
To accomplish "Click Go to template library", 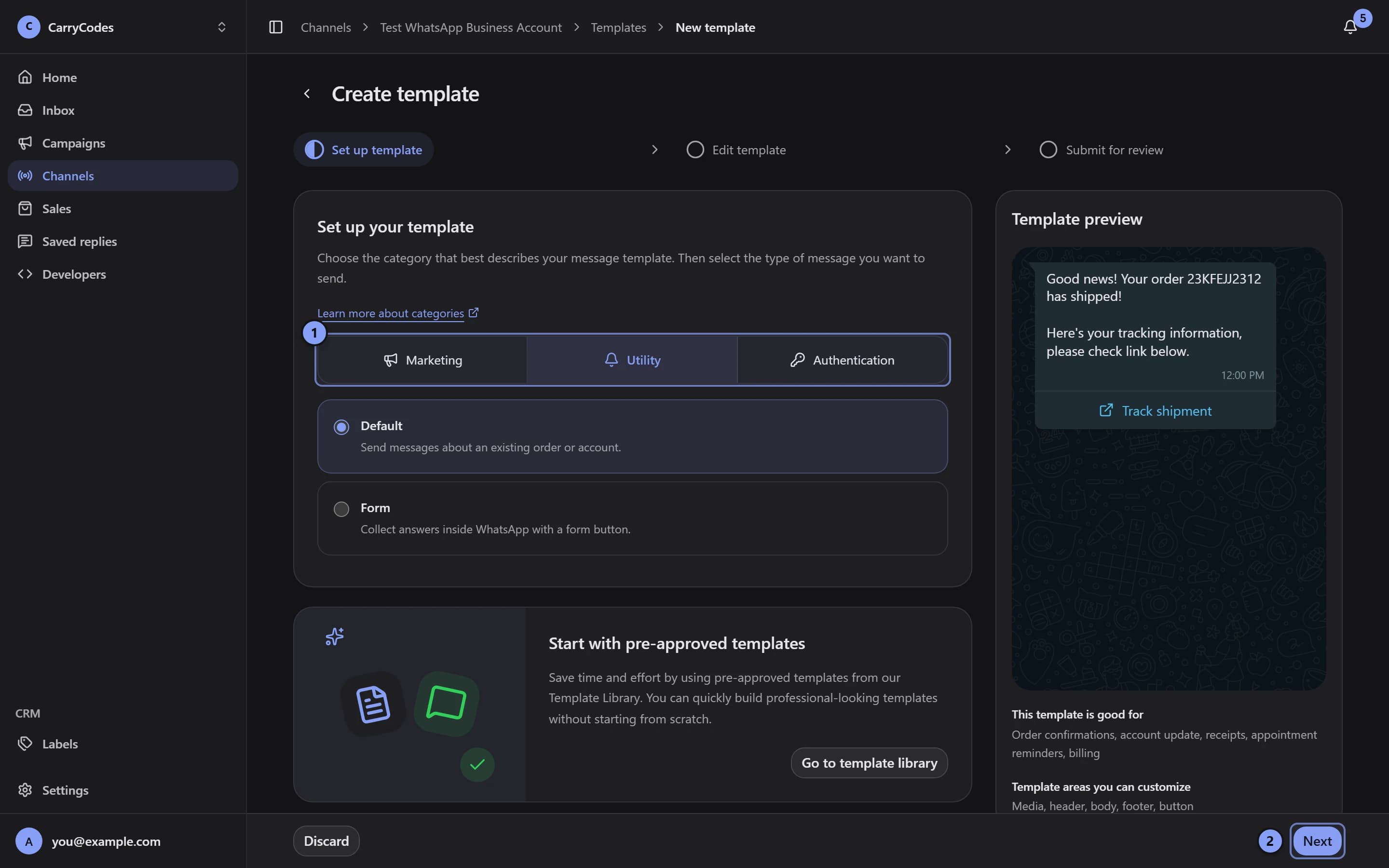I will (x=869, y=763).
